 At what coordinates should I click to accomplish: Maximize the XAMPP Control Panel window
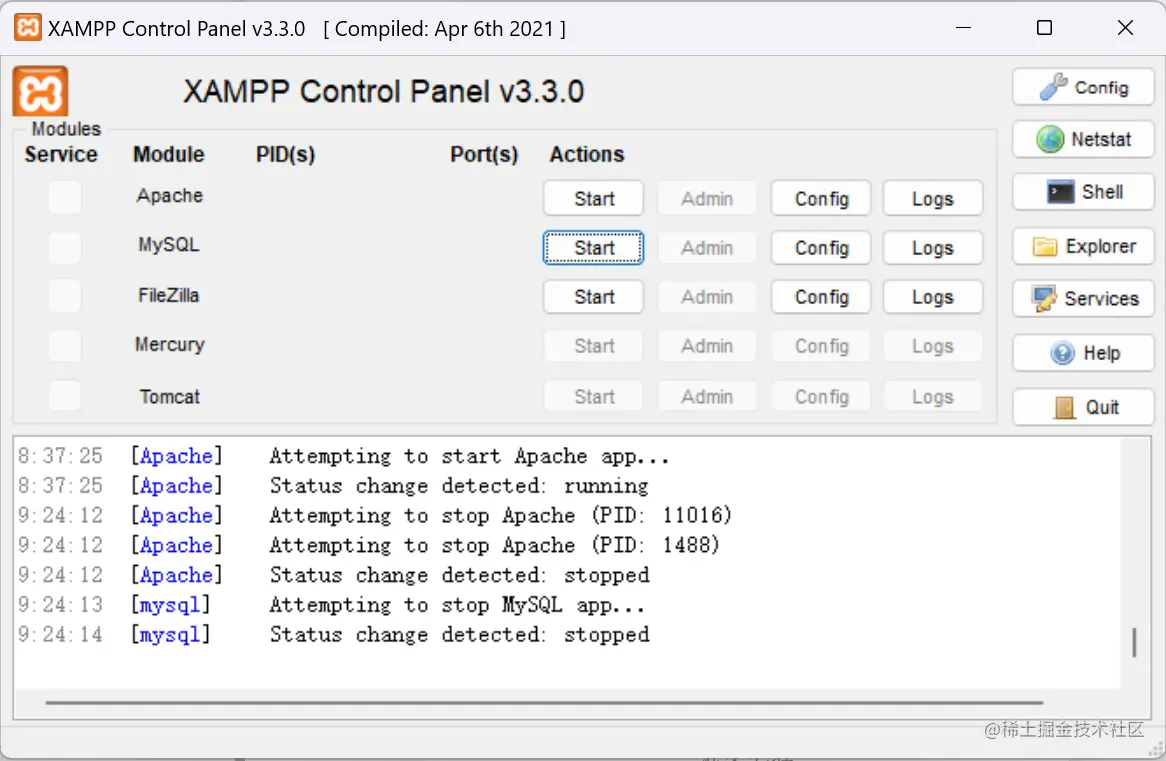click(x=1044, y=28)
